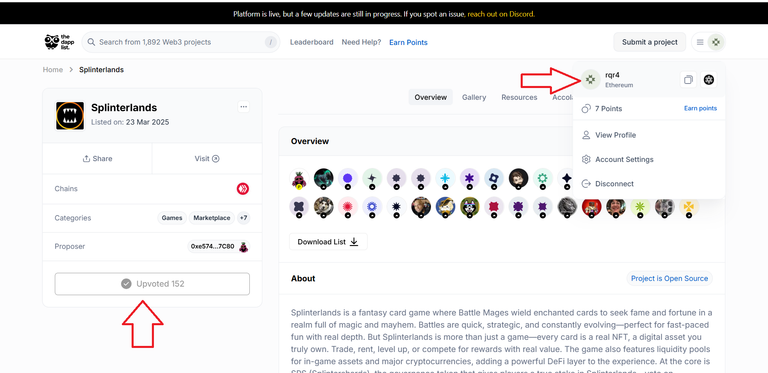768x373 pixels.
Task: Click the cyan cross upvoter avatar
Action: coord(445,179)
